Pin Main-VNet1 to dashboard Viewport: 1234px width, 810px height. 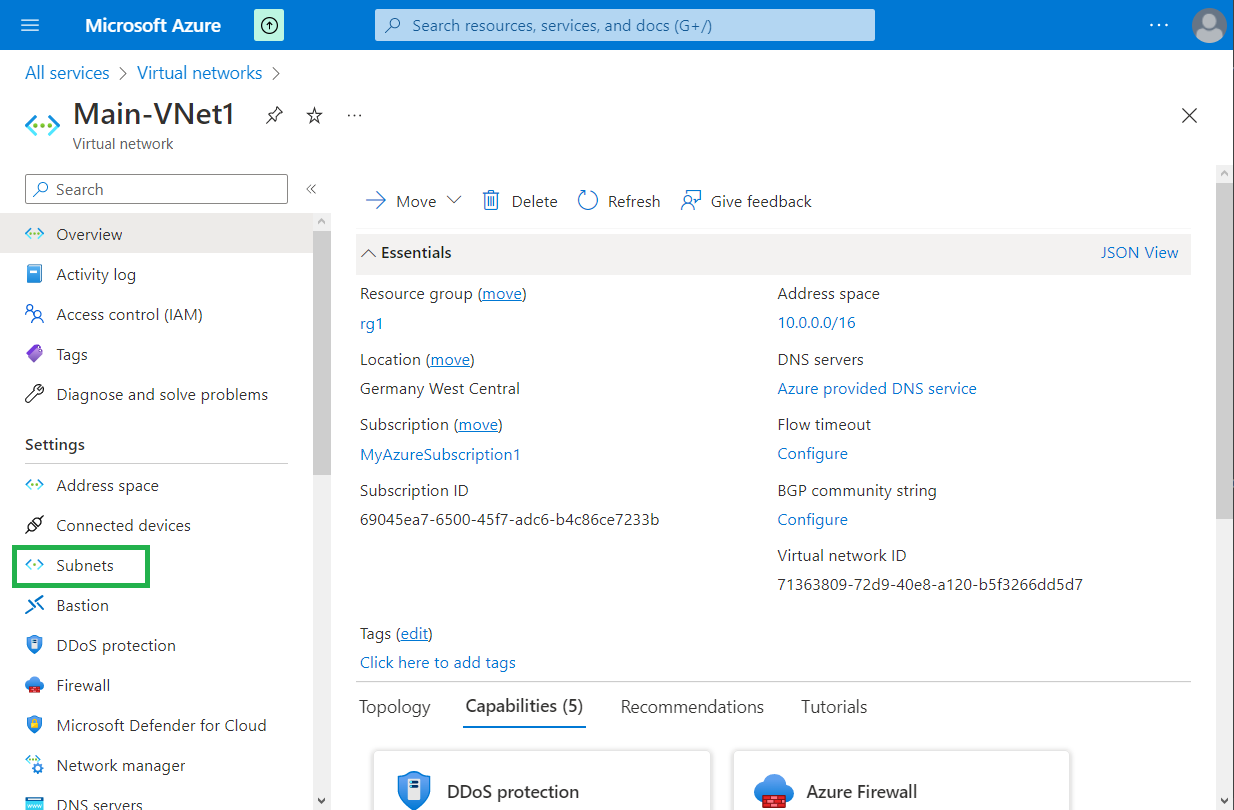click(274, 116)
